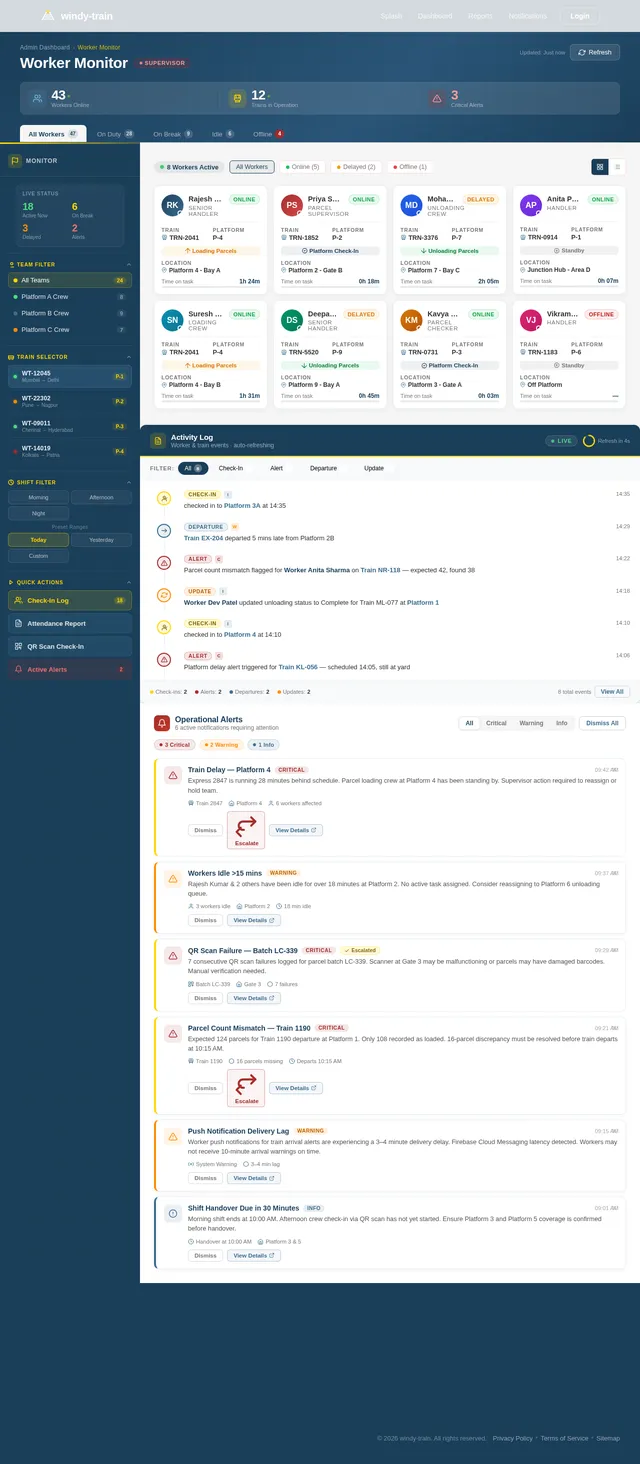Select the Night shift filter
640x1464 pixels.
pyautogui.click(x=39, y=513)
